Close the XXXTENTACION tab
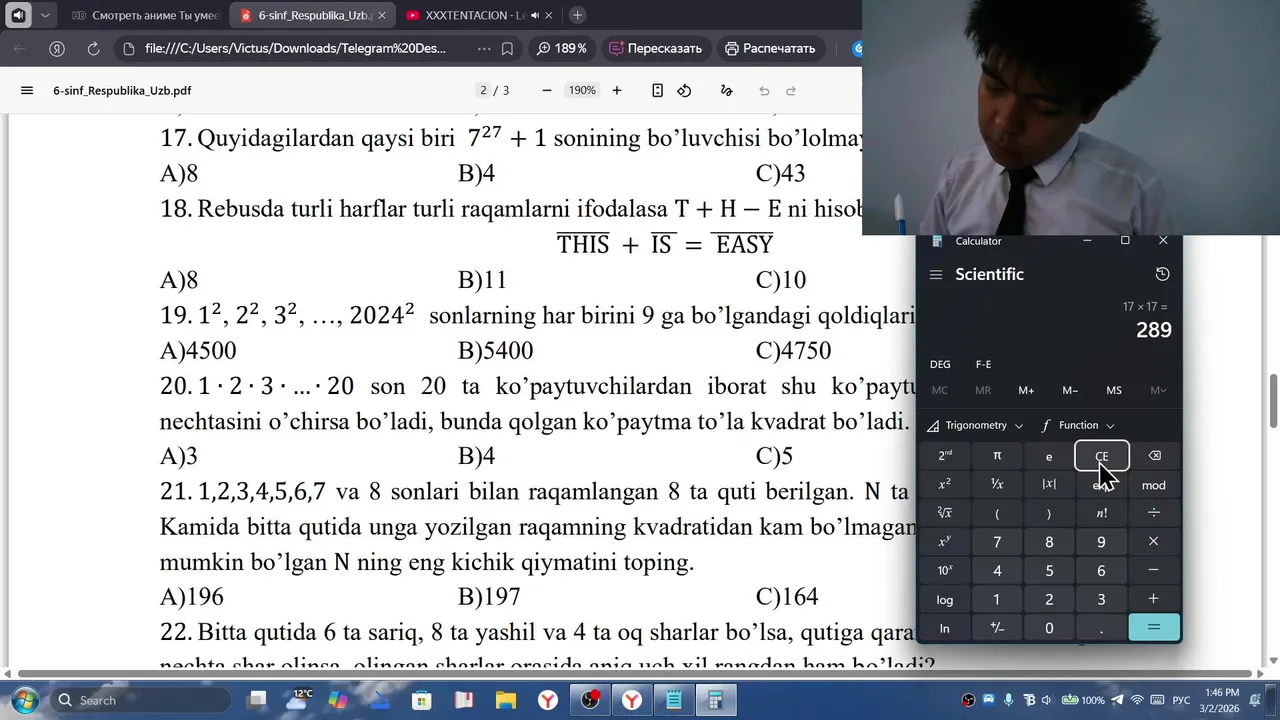This screenshot has width=1280, height=720. [550, 15]
